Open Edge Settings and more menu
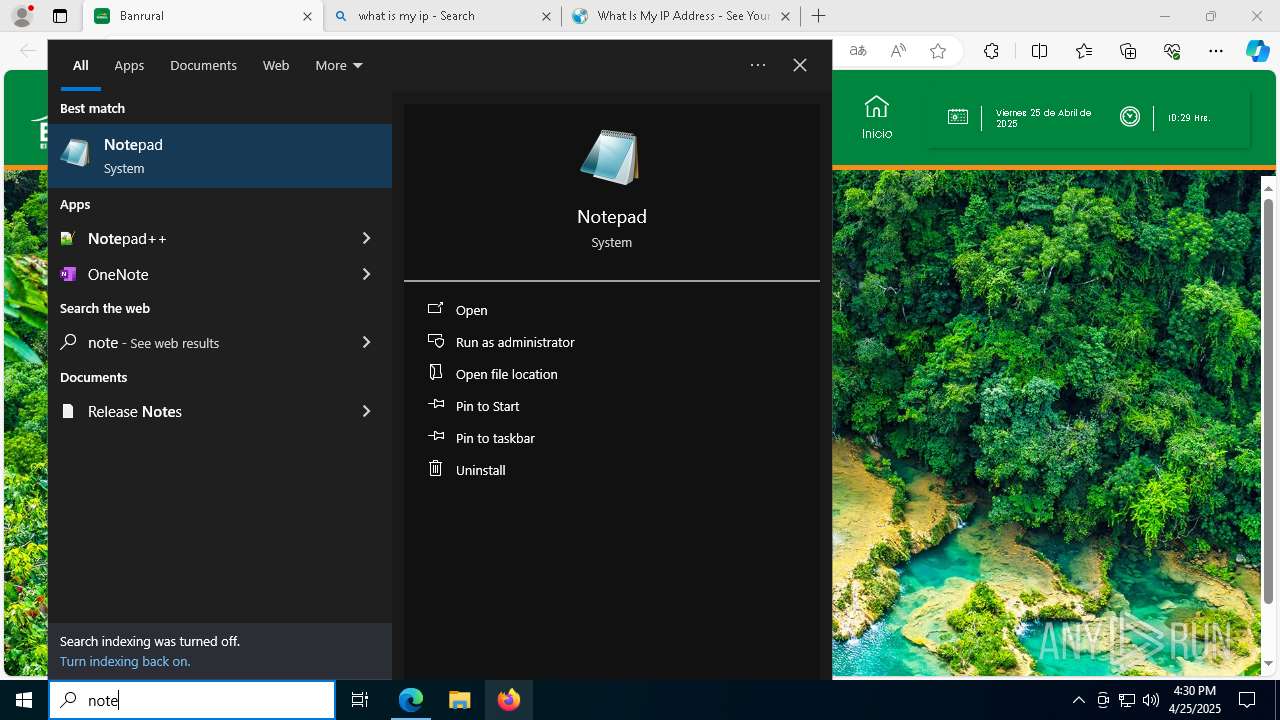Image resolution: width=1280 pixels, height=720 pixels. click(x=1216, y=51)
